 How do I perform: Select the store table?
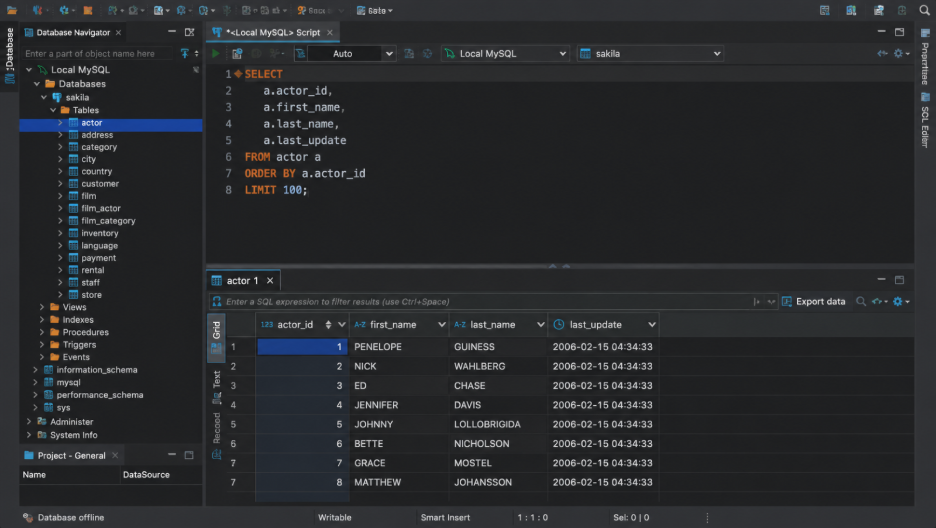coord(91,295)
